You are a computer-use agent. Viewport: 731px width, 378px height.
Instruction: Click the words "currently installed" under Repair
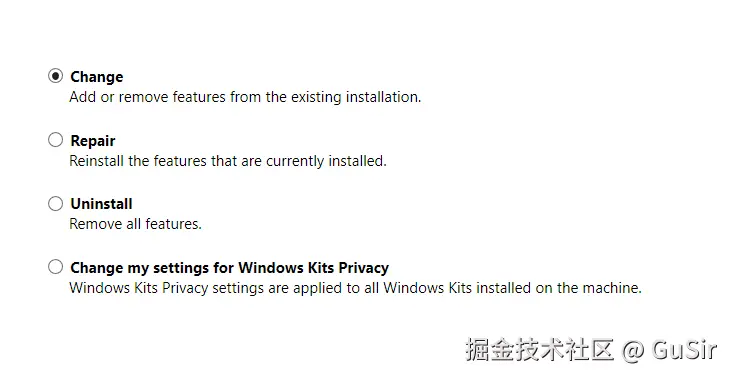pos(326,161)
